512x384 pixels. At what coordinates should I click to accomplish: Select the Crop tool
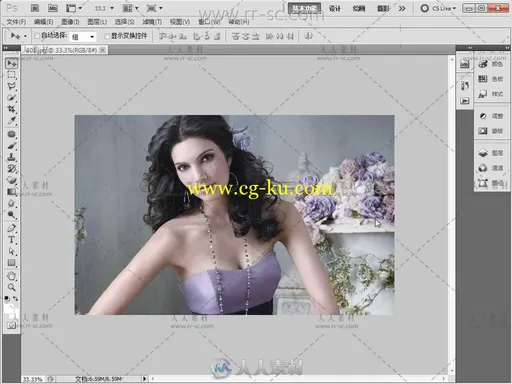point(12,109)
